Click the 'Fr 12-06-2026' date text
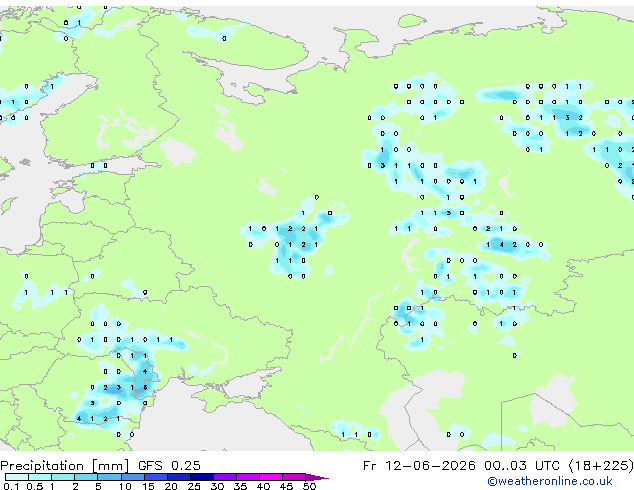The image size is (634, 490). tap(419, 466)
